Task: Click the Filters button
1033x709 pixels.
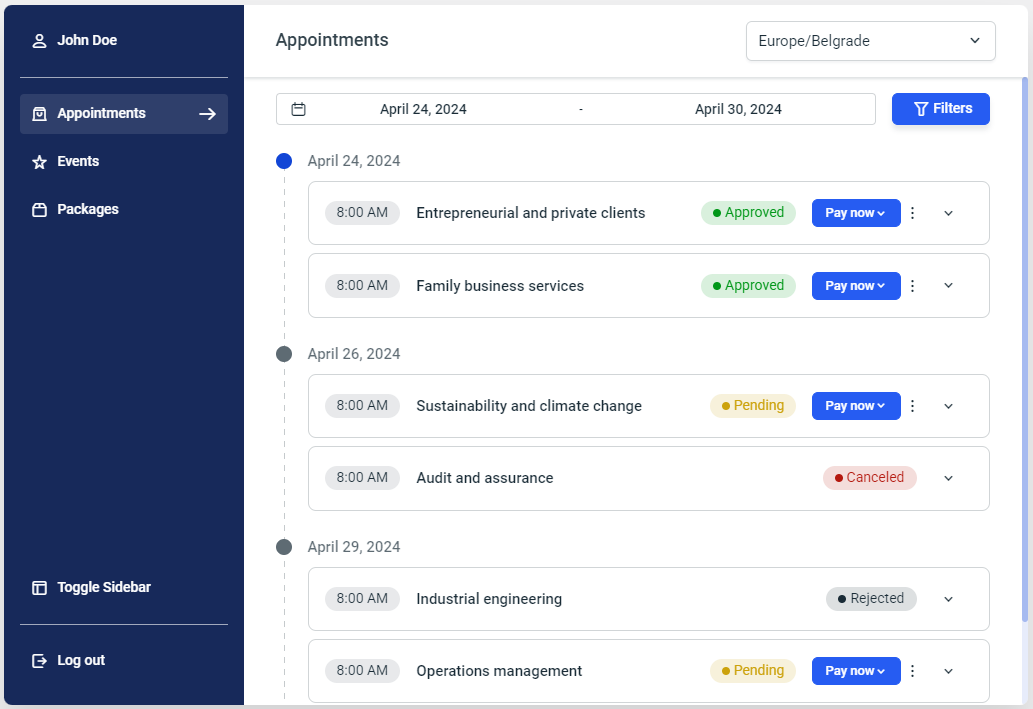Action: 940,109
